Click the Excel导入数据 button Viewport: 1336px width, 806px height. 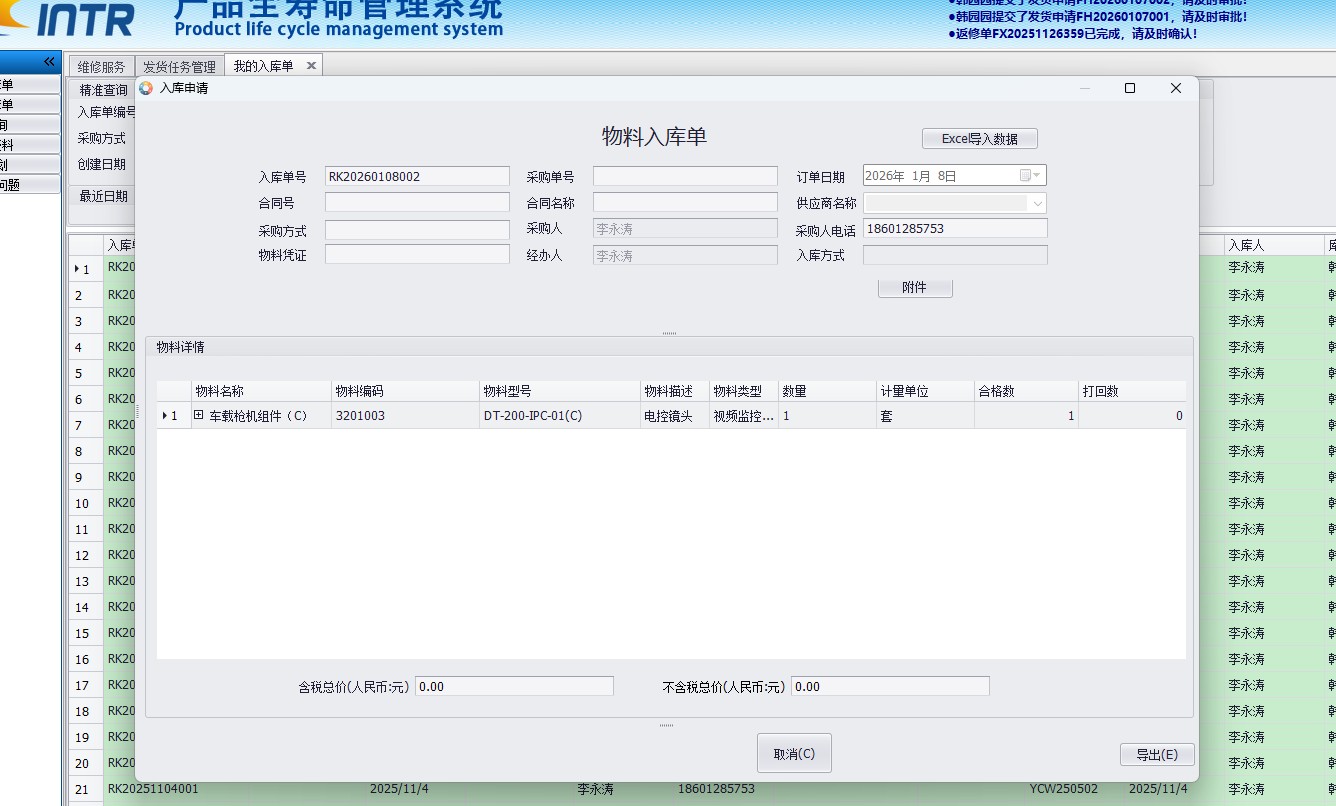pos(979,139)
